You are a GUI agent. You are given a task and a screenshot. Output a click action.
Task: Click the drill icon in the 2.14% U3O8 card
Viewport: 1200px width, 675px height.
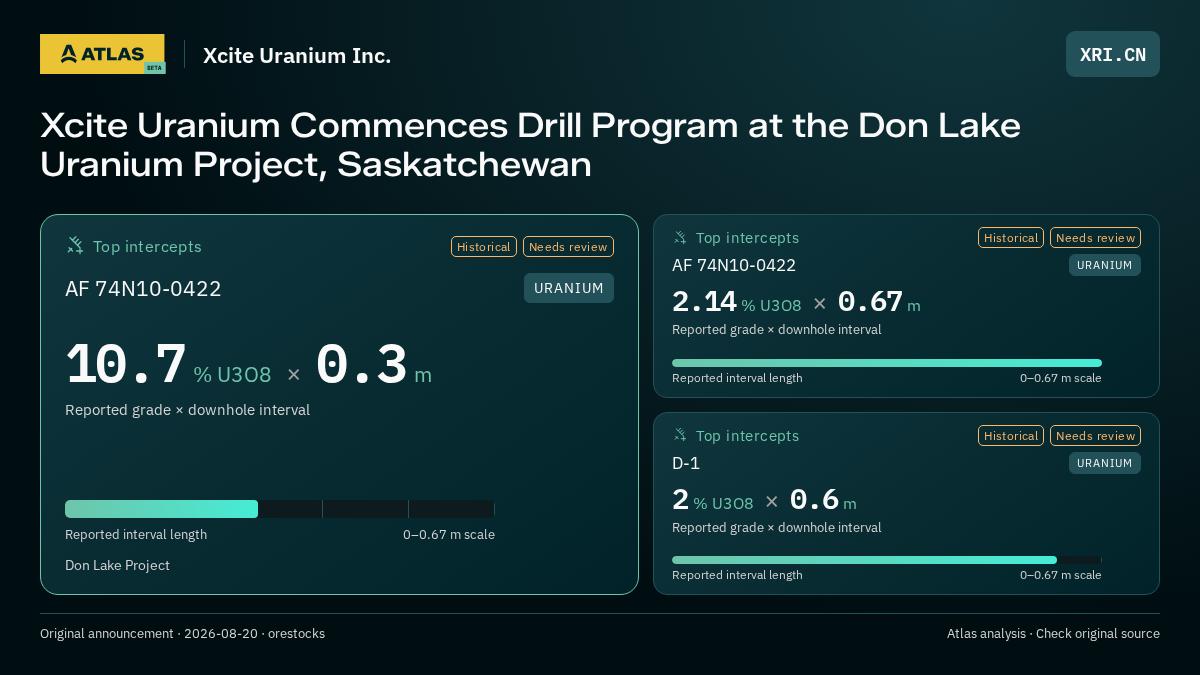(x=680, y=237)
